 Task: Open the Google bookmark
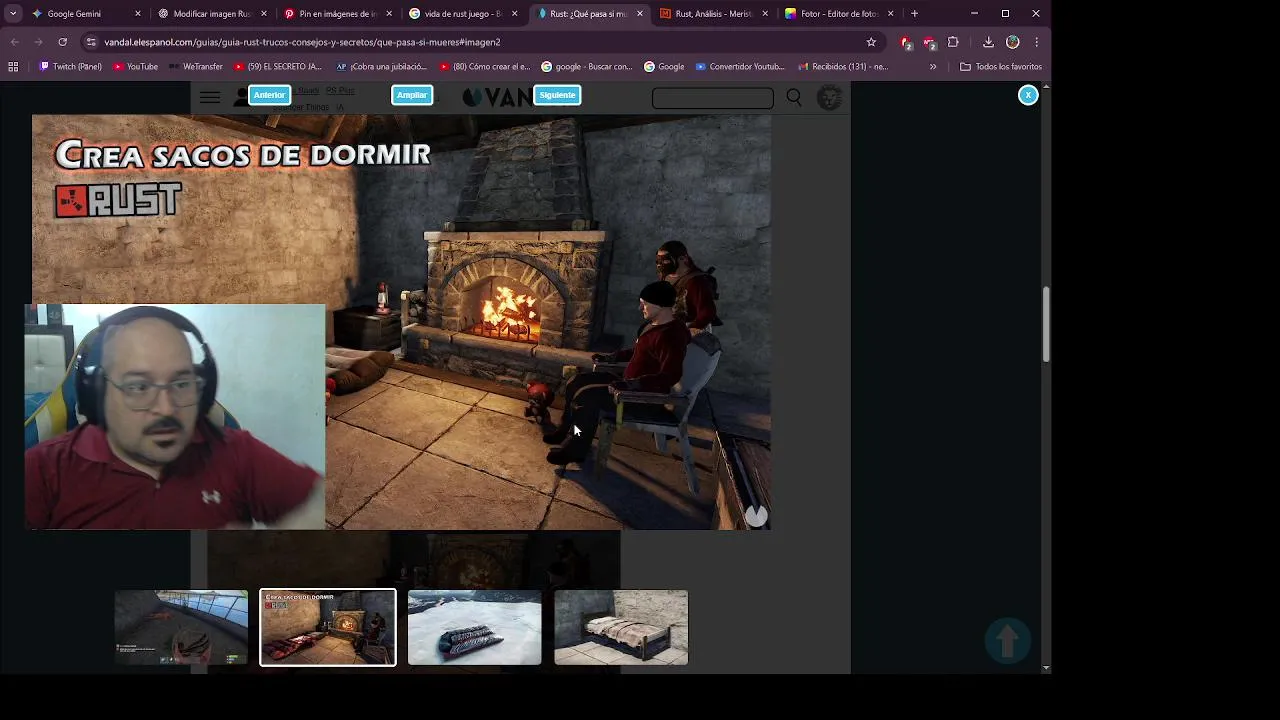point(664,67)
